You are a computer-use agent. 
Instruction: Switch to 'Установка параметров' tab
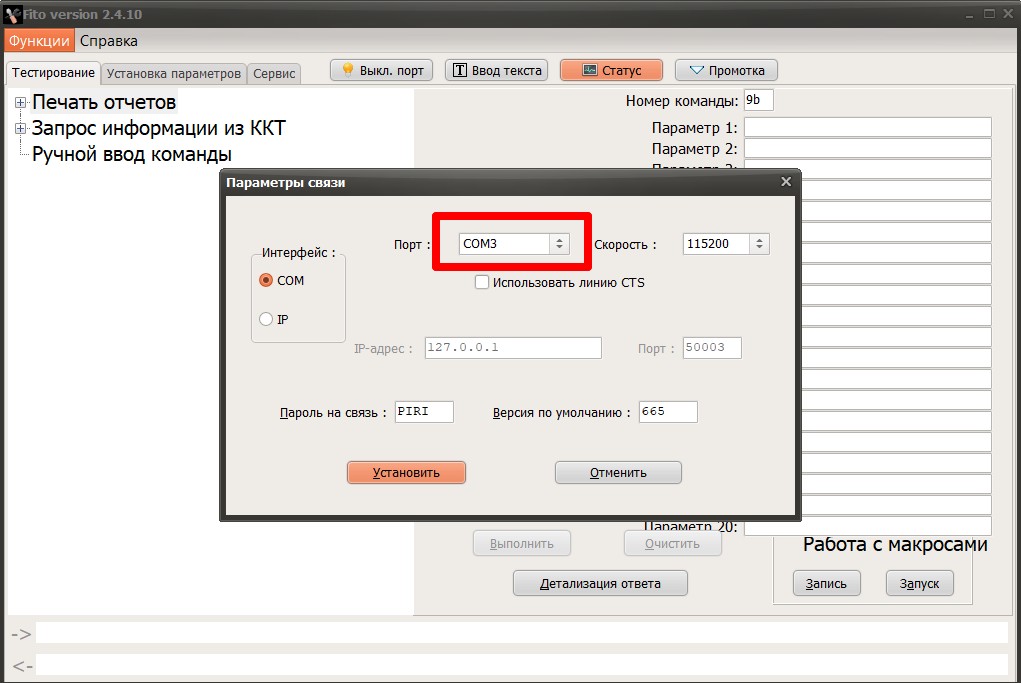[x=174, y=74]
